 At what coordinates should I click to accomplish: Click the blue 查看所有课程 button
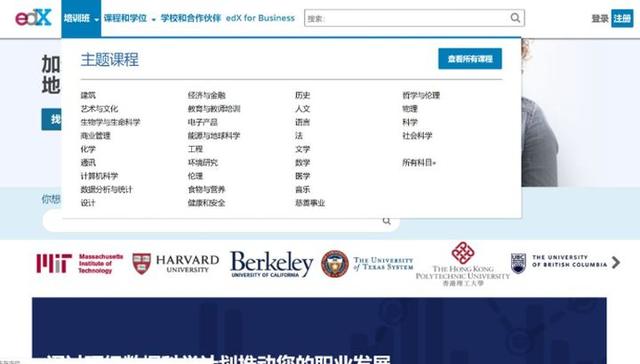coord(470,59)
